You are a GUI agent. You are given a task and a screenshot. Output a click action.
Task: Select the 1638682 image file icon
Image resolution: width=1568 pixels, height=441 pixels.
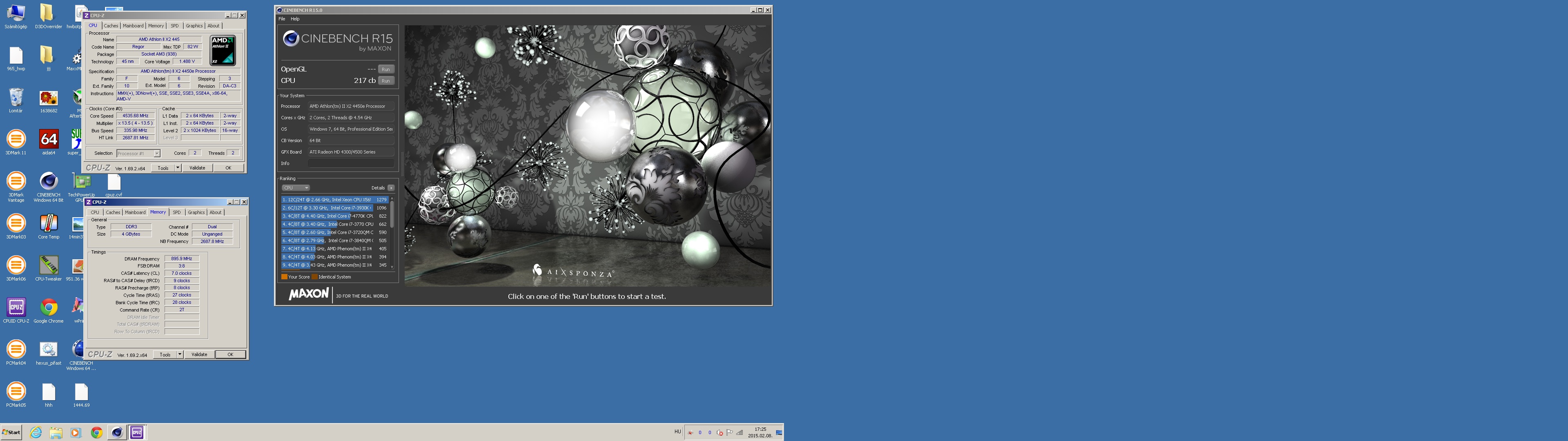48,100
